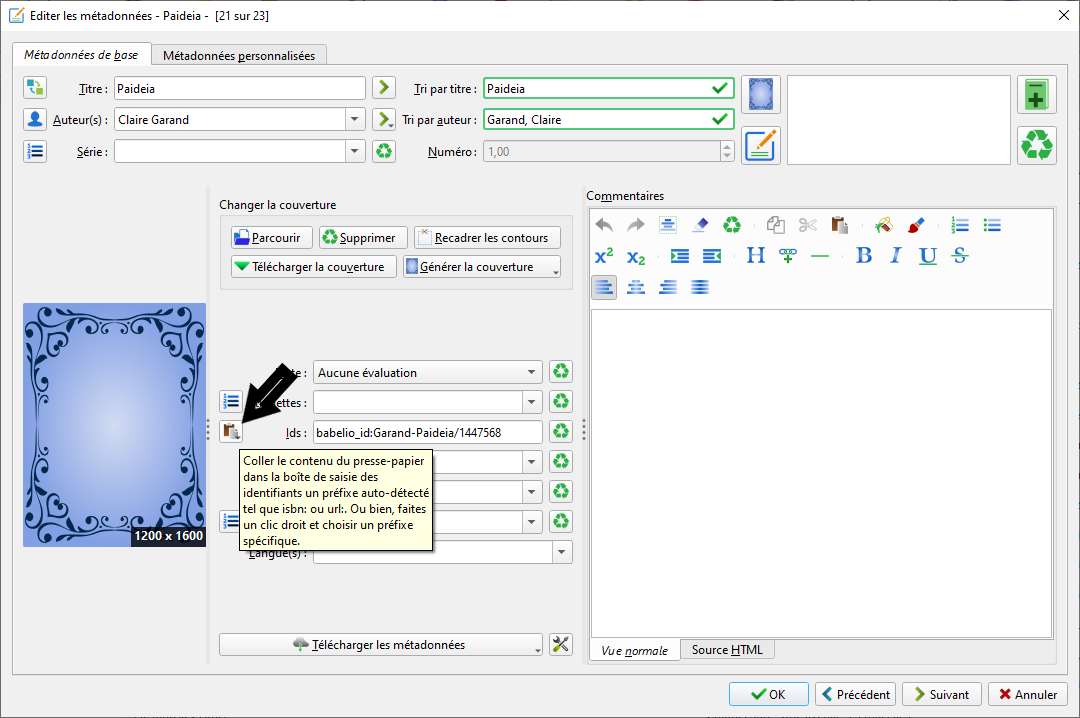The width and height of the screenshot is (1080, 718).
Task: Click the small cover icon near Tri par titre
Action: click(760, 94)
